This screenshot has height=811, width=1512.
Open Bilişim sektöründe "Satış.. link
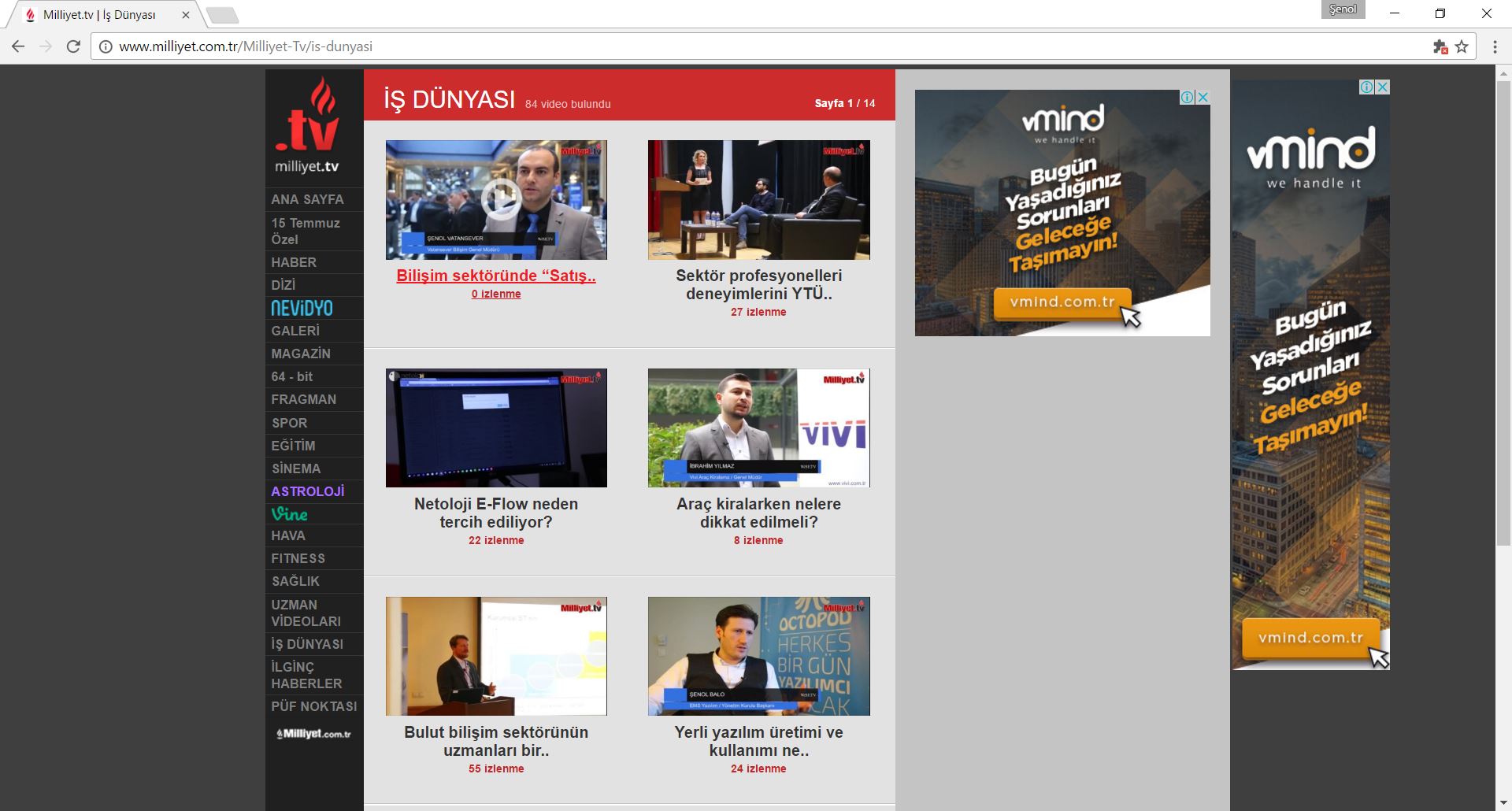[x=496, y=276]
